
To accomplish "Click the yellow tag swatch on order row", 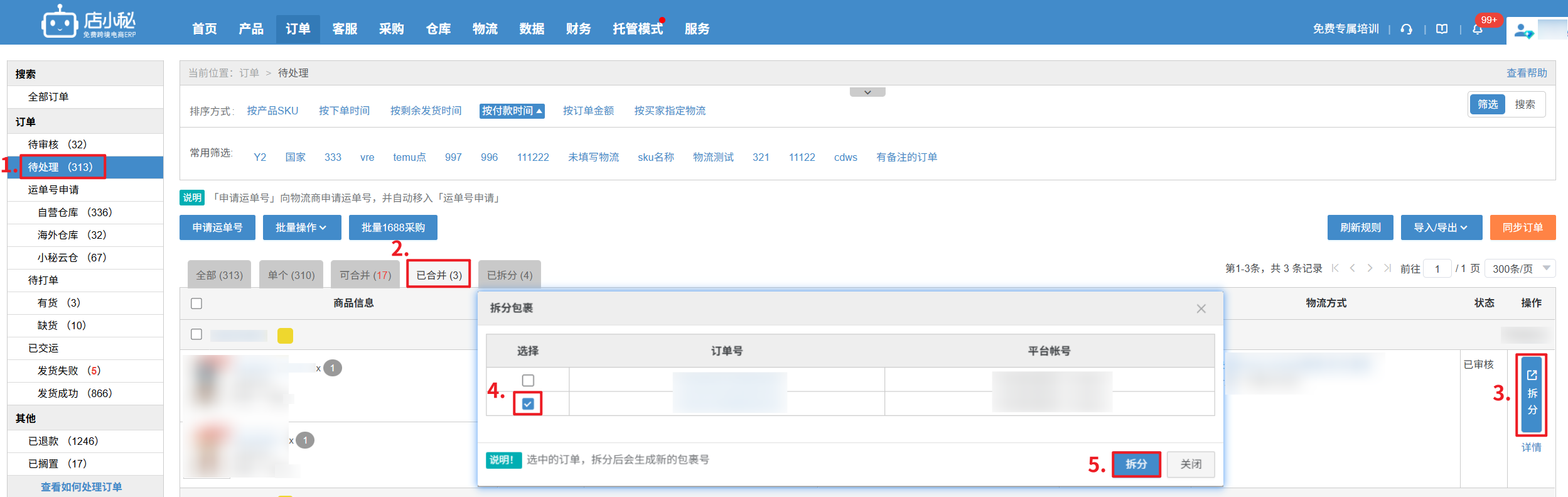I will [285, 336].
